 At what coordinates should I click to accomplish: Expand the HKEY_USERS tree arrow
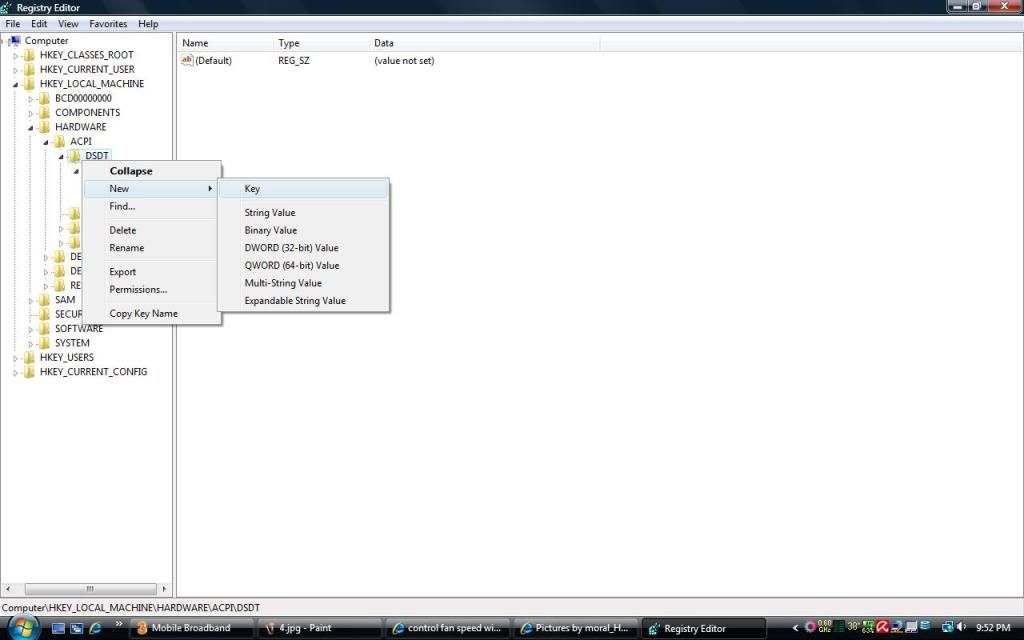[x=15, y=359]
